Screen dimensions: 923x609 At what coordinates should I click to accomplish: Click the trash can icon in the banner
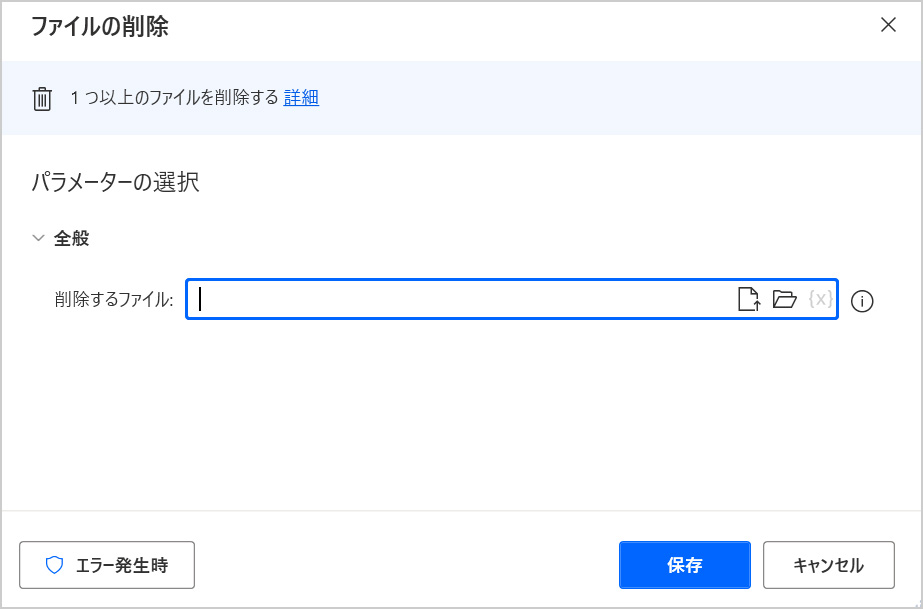tap(42, 98)
